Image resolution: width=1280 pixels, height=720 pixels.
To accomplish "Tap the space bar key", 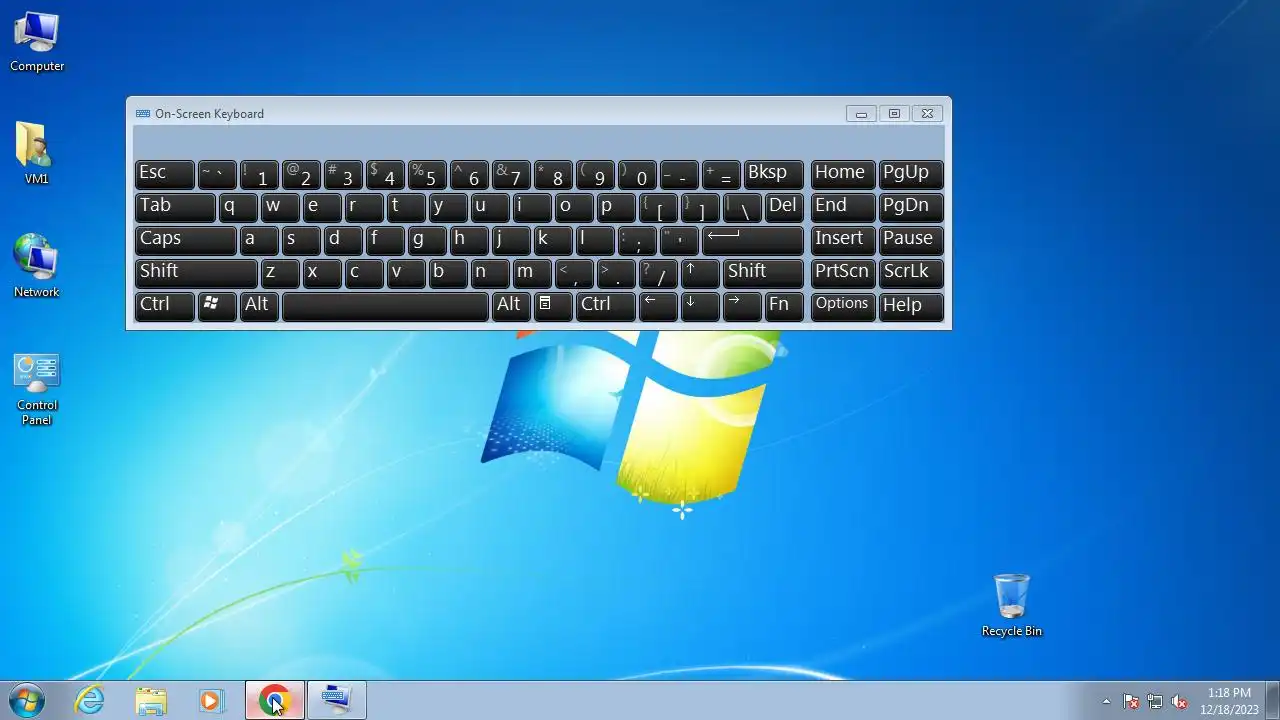I will (x=385, y=306).
